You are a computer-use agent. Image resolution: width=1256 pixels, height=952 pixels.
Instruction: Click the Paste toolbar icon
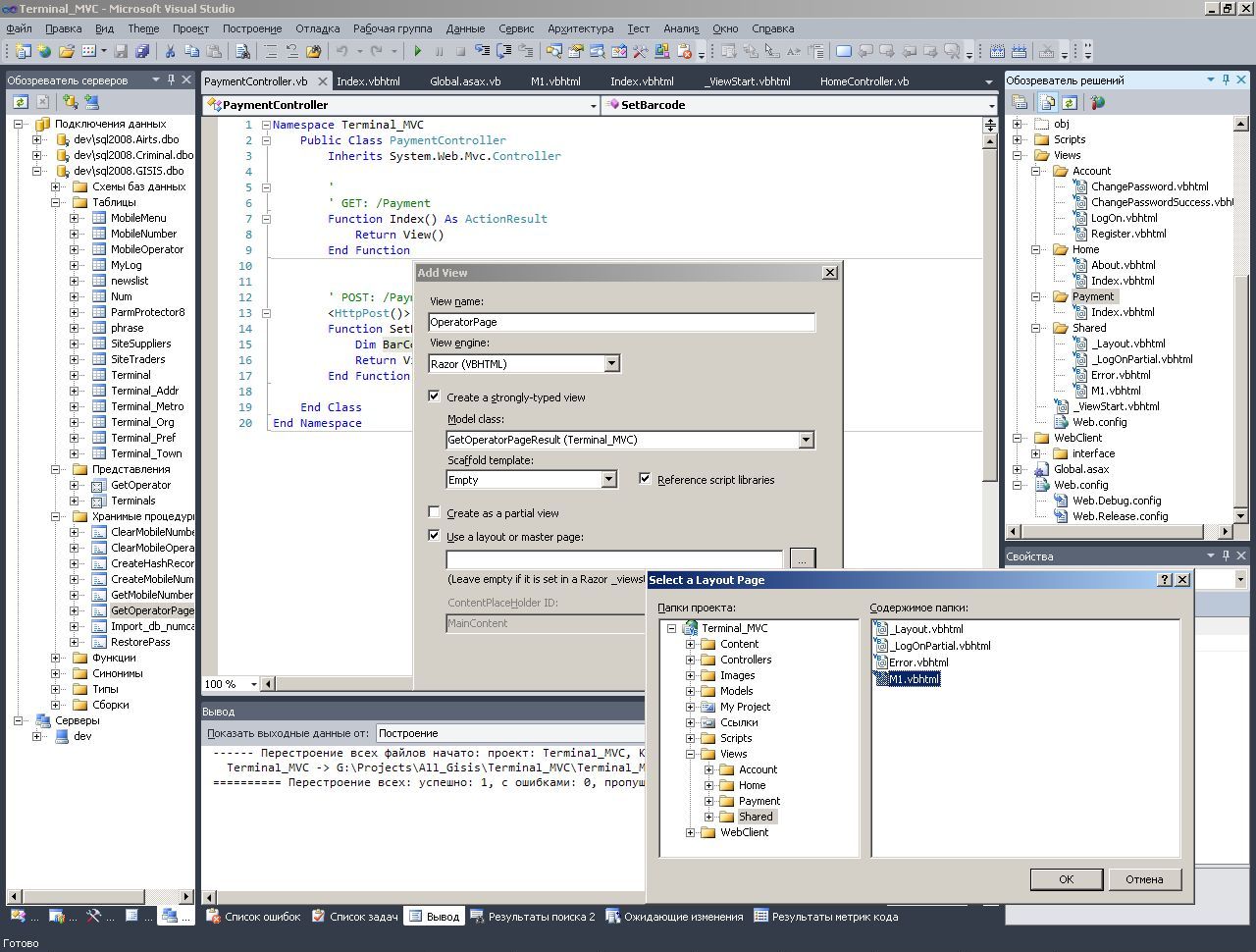(x=213, y=51)
